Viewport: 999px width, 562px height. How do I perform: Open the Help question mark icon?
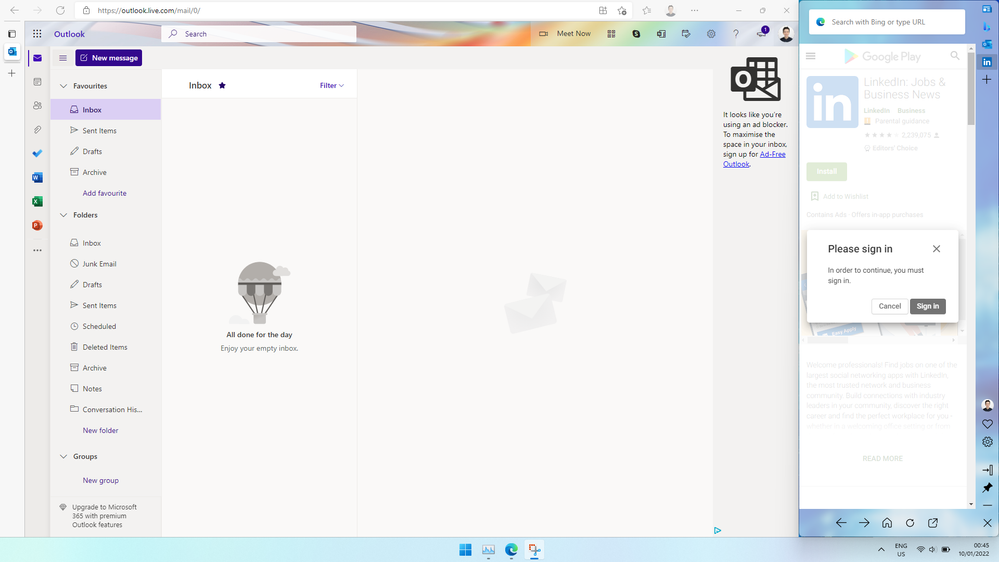tap(736, 34)
